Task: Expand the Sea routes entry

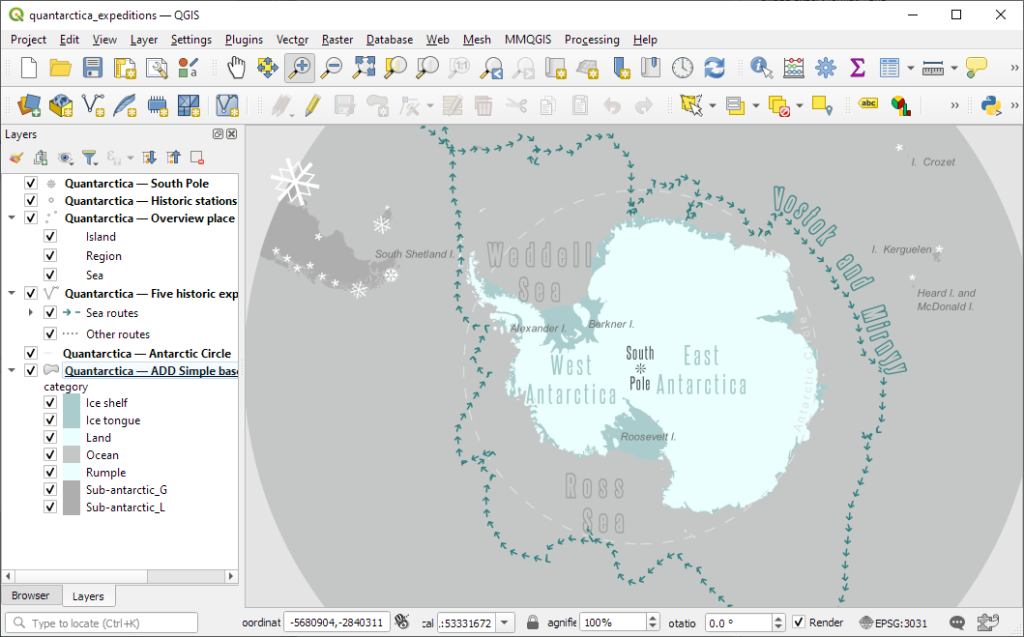Action: pos(31,313)
